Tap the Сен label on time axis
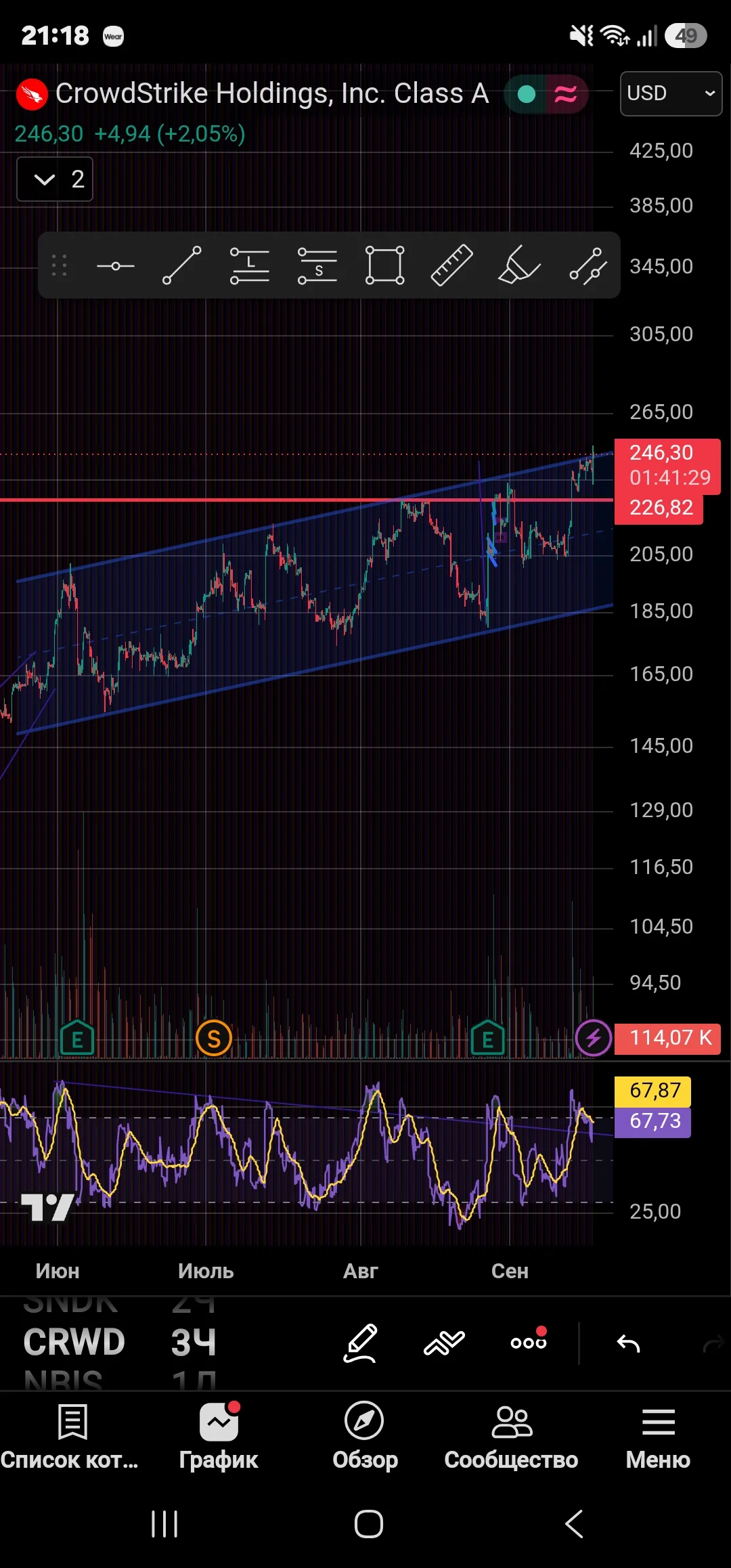Viewport: 731px width, 1568px height. click(x=510, y=1271)
